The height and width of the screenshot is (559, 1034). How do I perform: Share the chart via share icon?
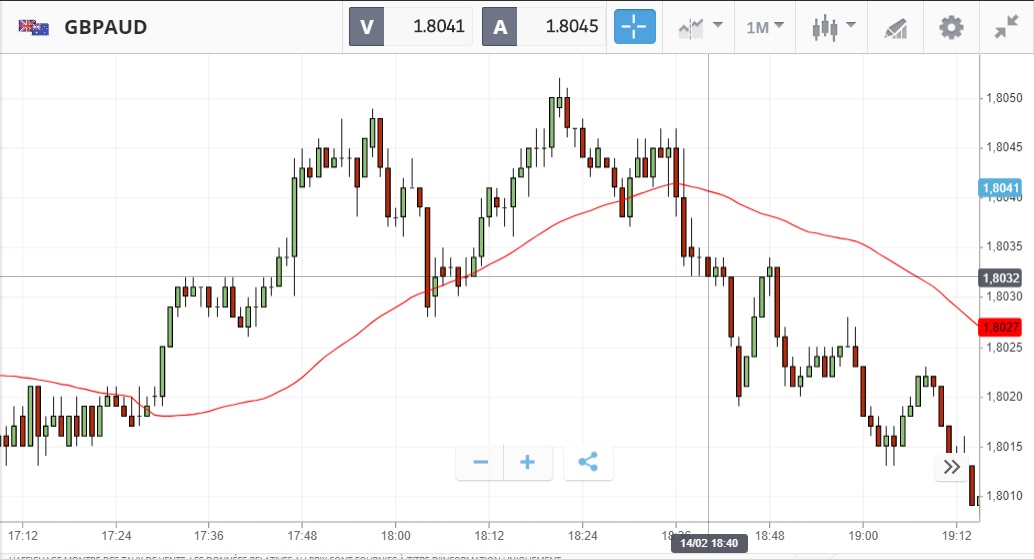tap(588, 462)
